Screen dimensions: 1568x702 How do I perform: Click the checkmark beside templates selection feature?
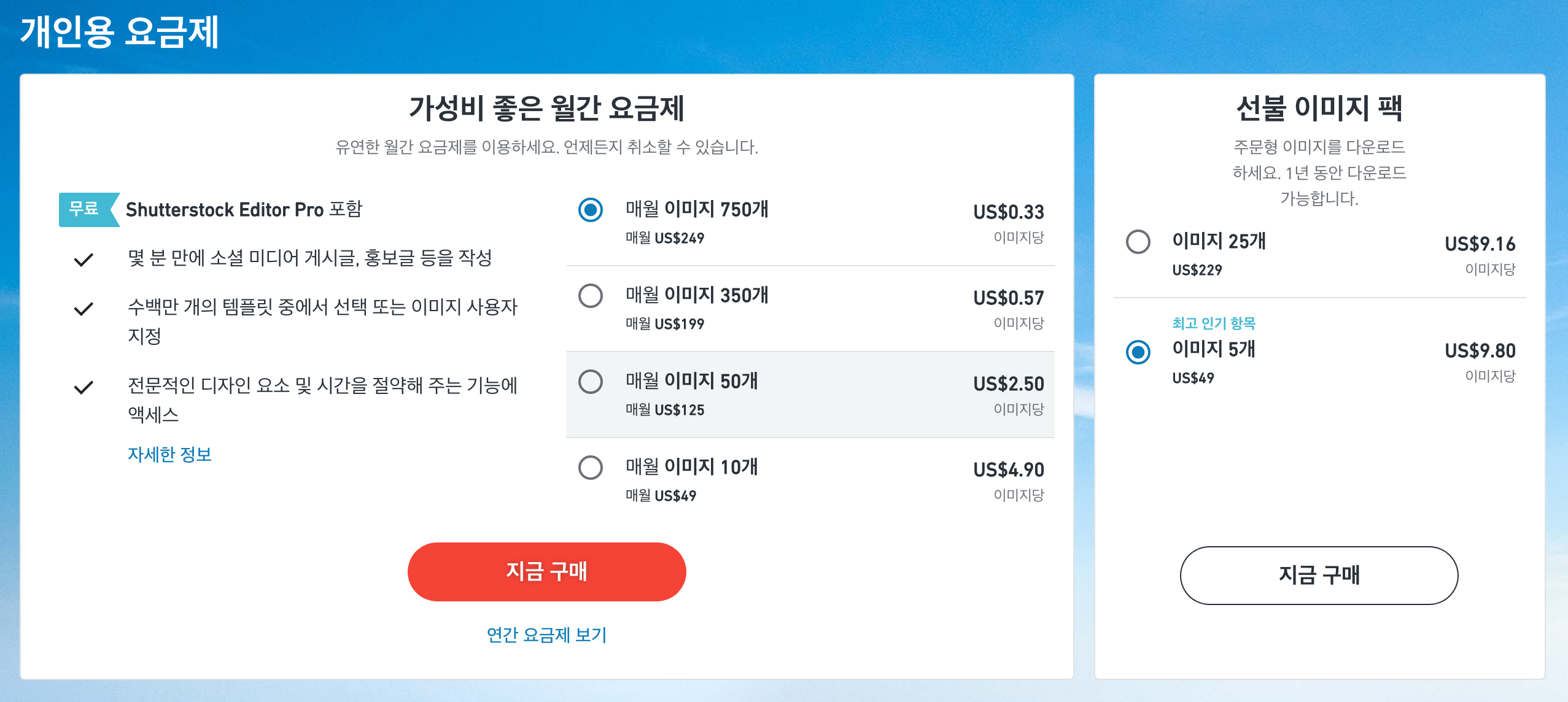point(83,309)
